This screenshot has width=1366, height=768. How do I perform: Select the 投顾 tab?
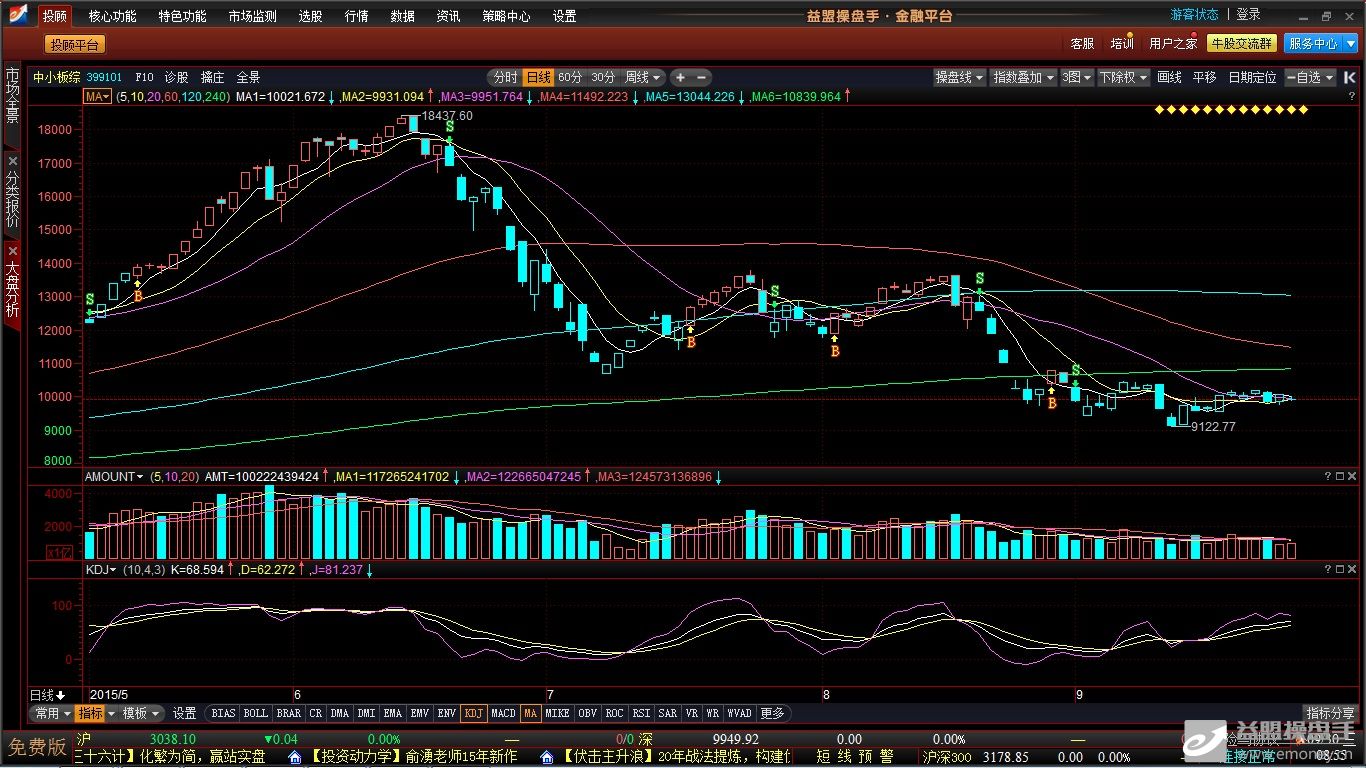coord(55,16)
